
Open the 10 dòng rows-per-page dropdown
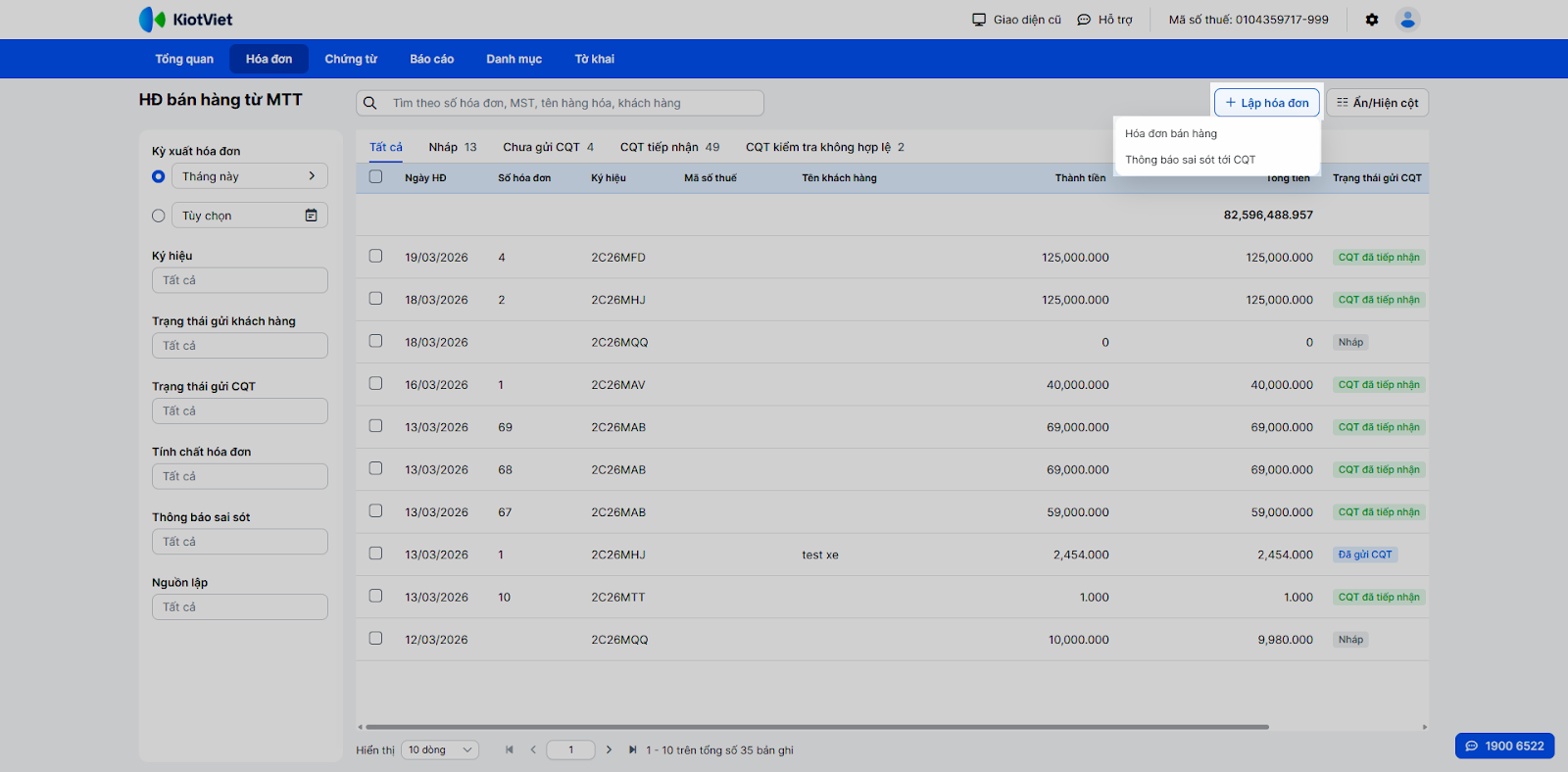click(x=440, y=750)
